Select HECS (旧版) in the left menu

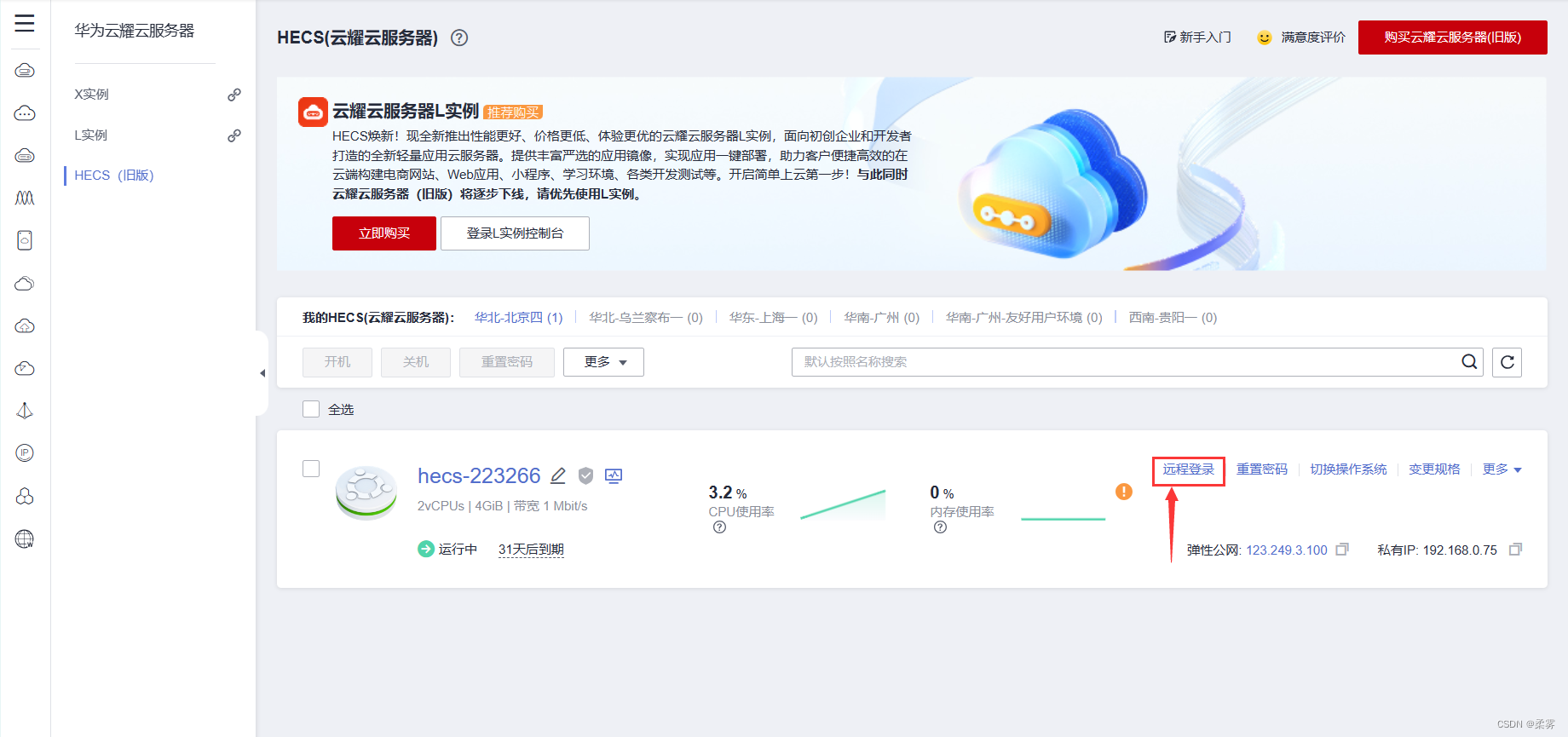pyautogui.click(x=114, y=176)
